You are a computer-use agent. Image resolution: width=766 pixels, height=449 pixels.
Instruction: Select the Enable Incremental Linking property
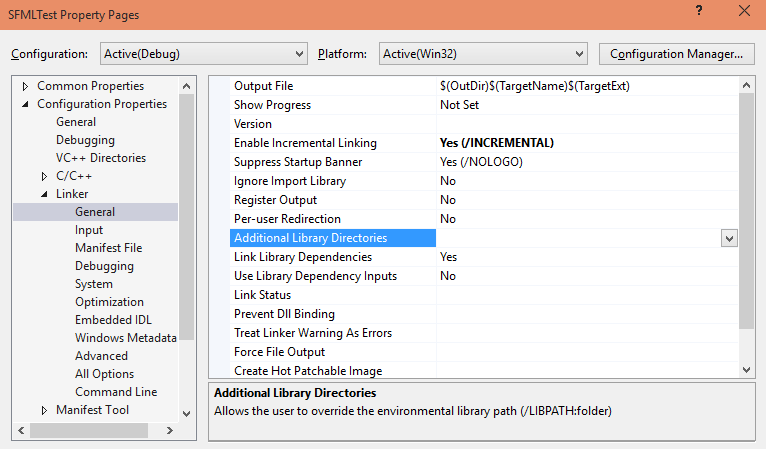(305, 143)
